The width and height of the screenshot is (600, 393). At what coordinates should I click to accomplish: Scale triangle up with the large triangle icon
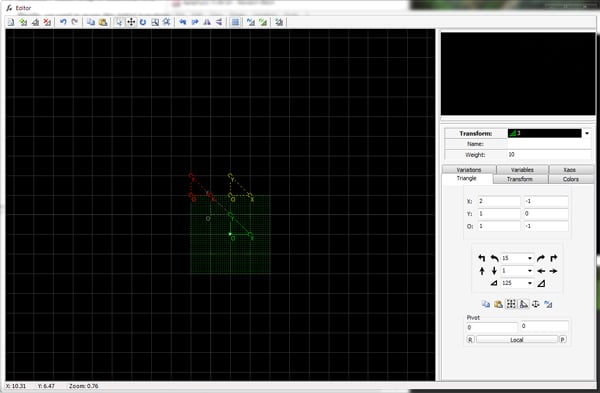click(541, 284)
